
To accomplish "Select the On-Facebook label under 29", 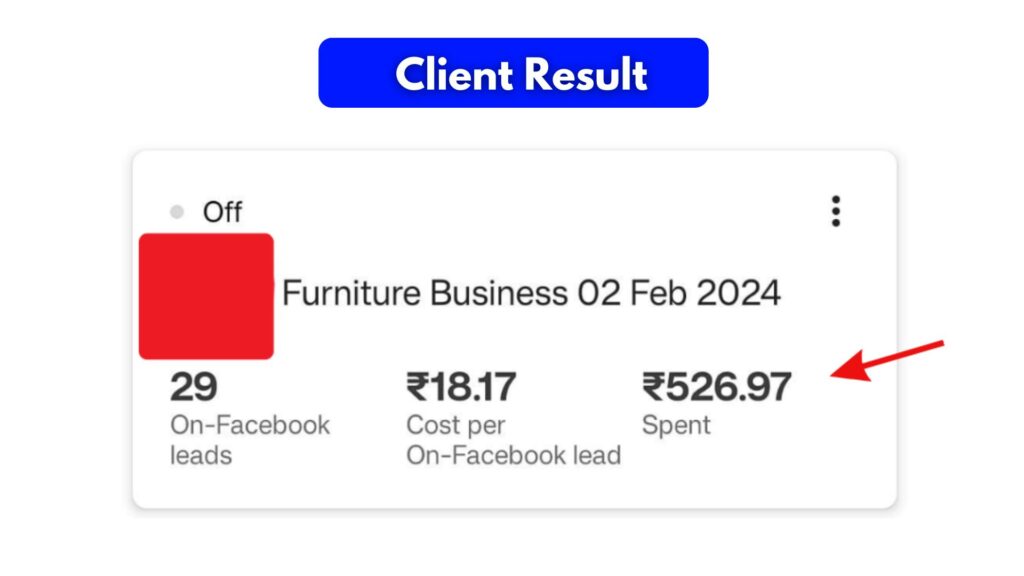I will point(250,425).
